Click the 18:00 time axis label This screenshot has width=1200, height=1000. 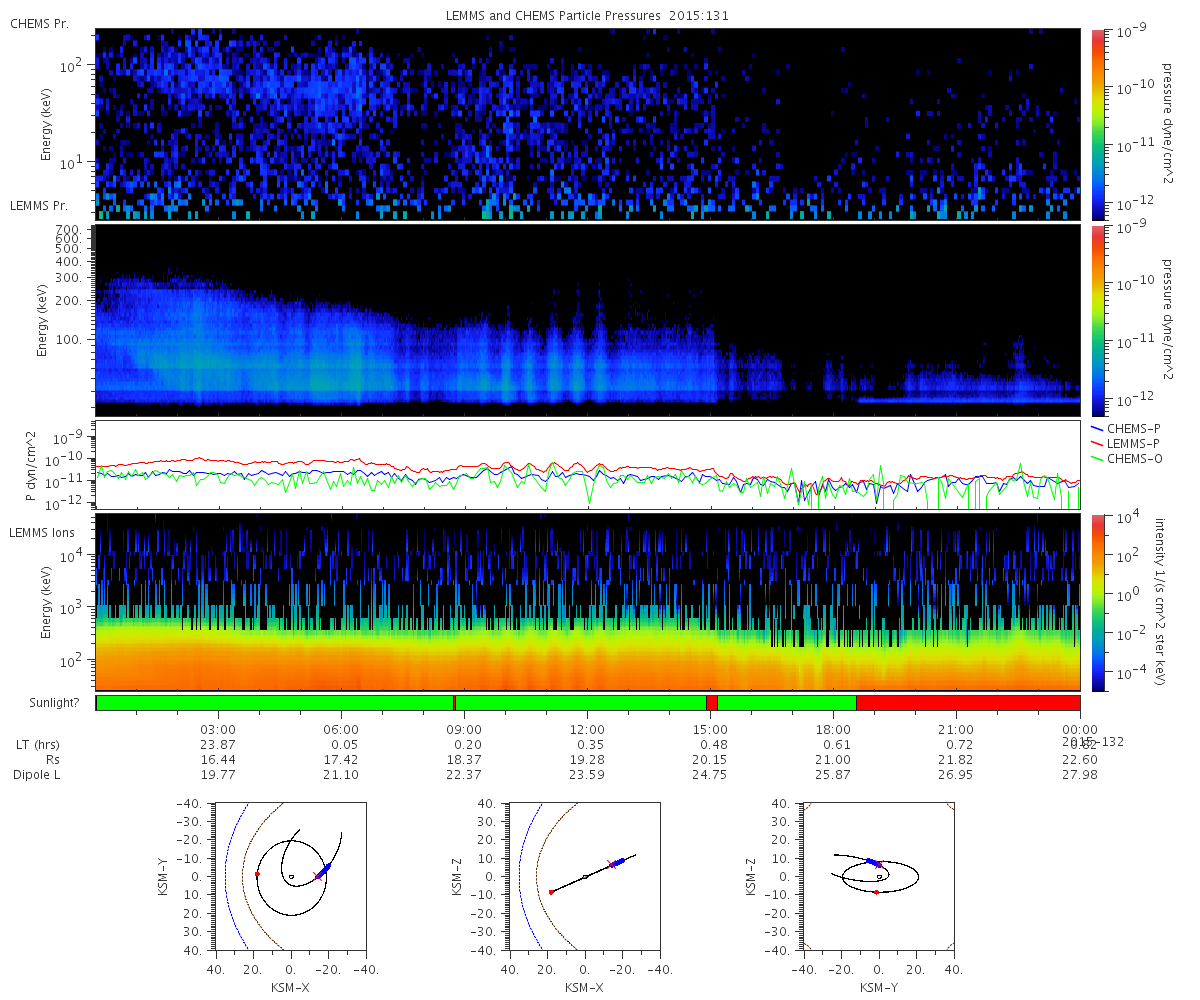click(833, 729)
